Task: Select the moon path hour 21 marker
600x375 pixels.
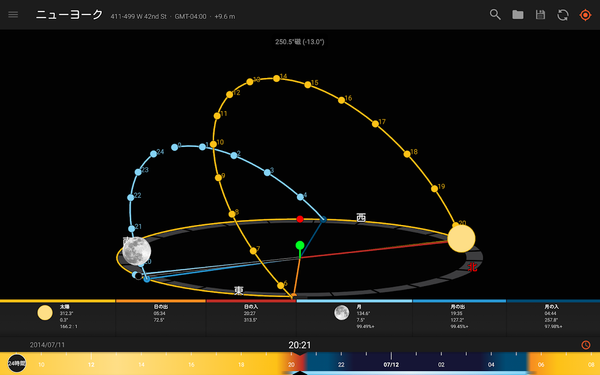Action: click(132, 228)
